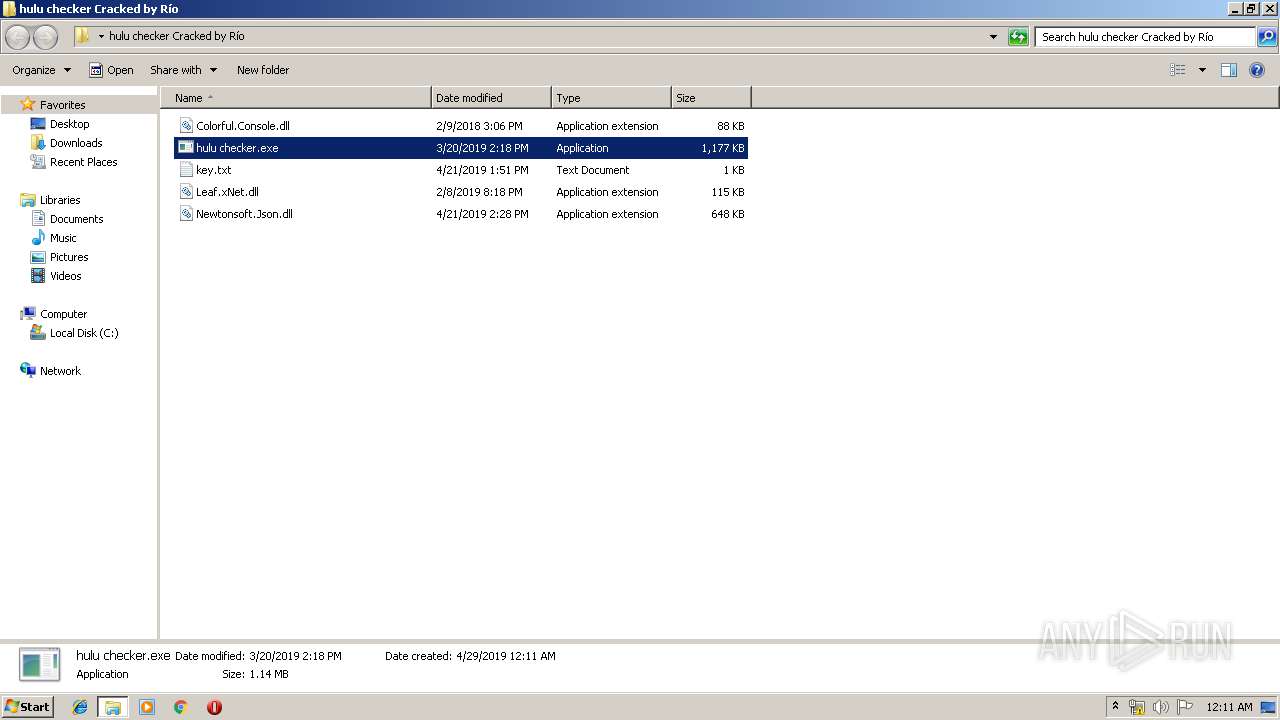This screenshot has width=1280, height=720.
Task: Toggle the preview pane icon
Action: coord(1229,70)
